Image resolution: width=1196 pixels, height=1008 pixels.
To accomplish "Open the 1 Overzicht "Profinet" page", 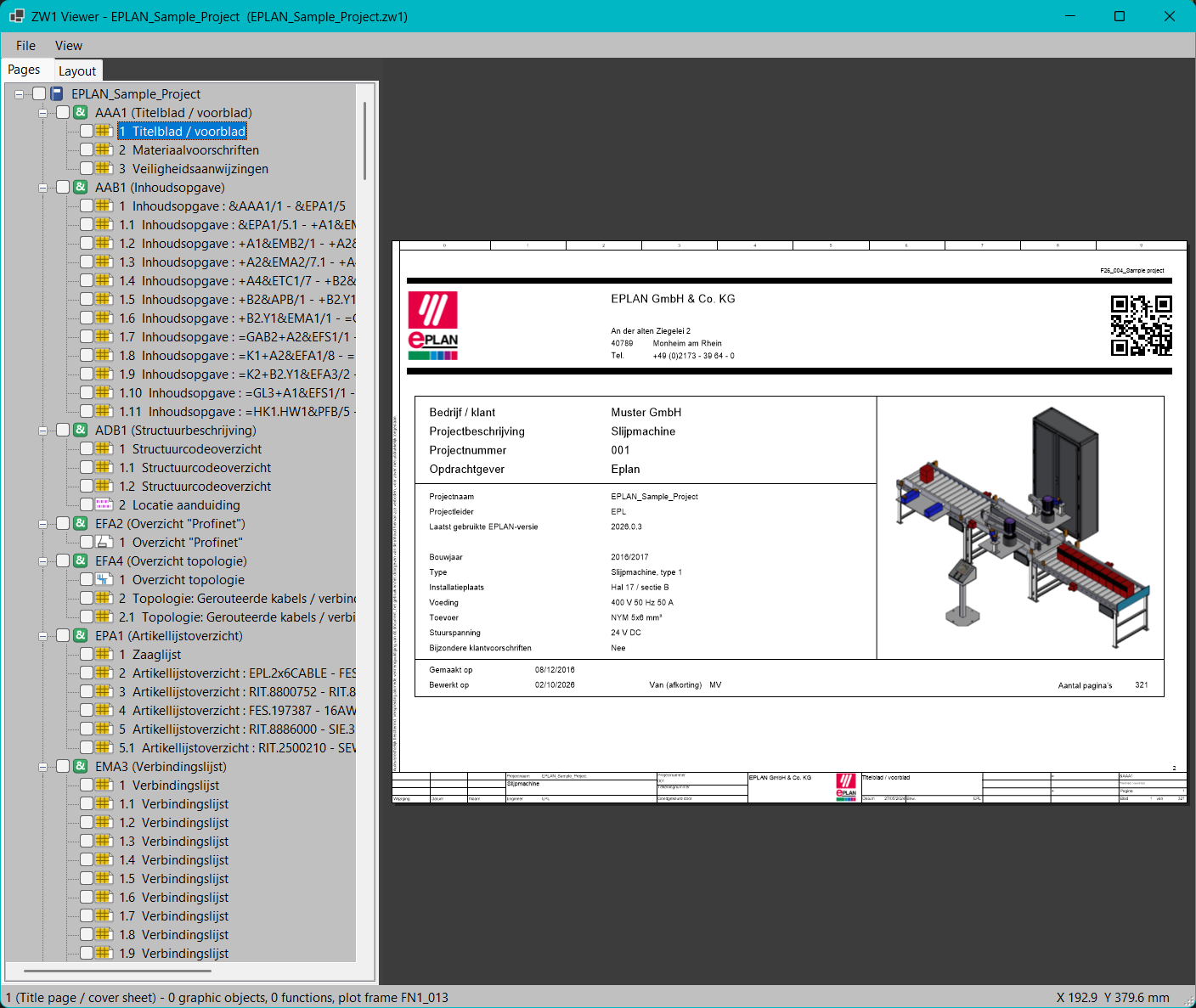I will click(x=181, y=543).
